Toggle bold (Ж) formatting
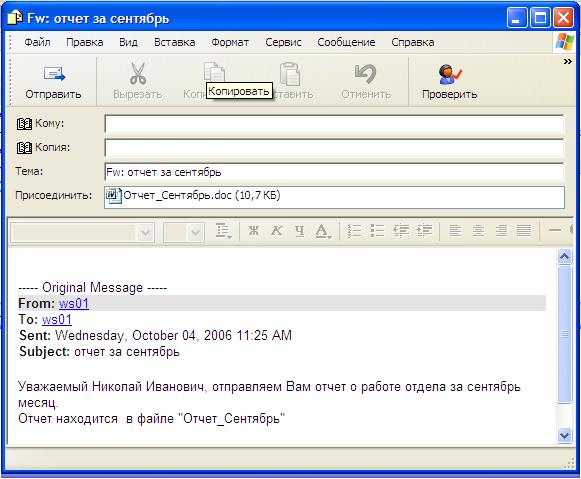This screenshot has height=479, width=581. (254, 231)
